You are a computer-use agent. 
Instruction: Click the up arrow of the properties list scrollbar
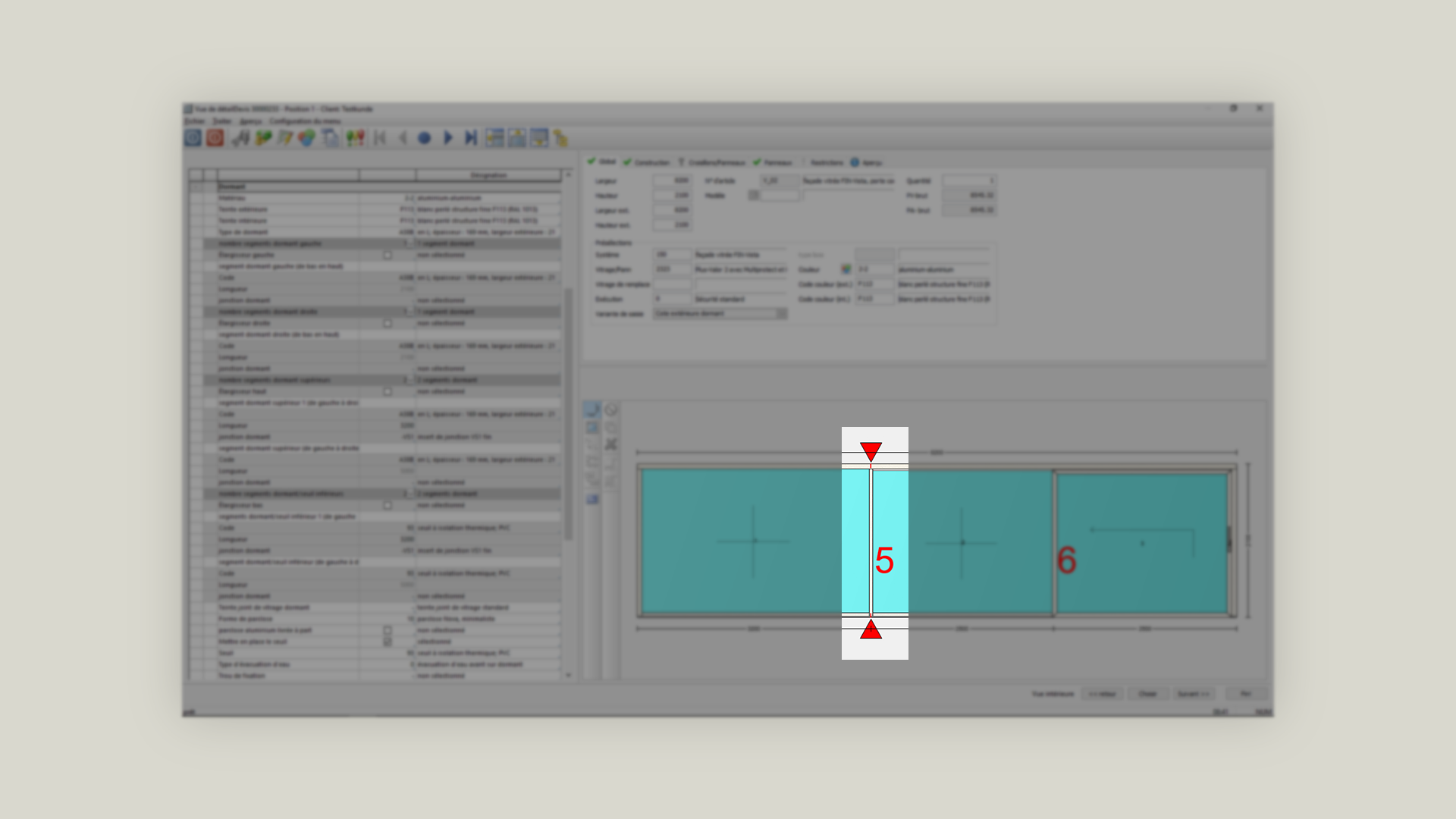click(568, 174)
